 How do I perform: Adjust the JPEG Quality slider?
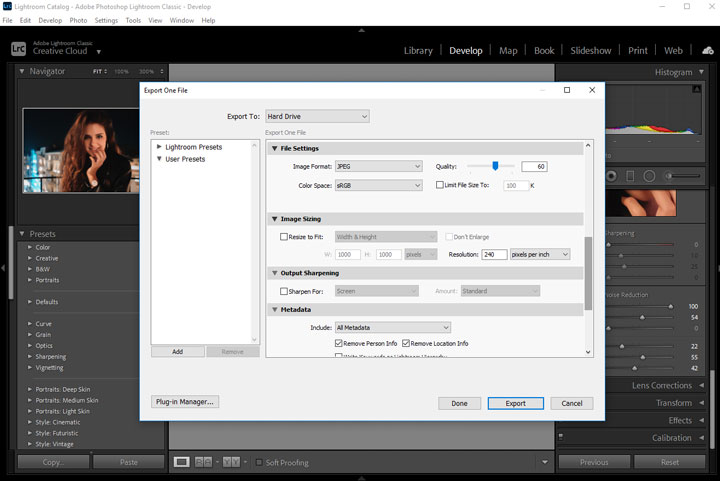[495, 166]
